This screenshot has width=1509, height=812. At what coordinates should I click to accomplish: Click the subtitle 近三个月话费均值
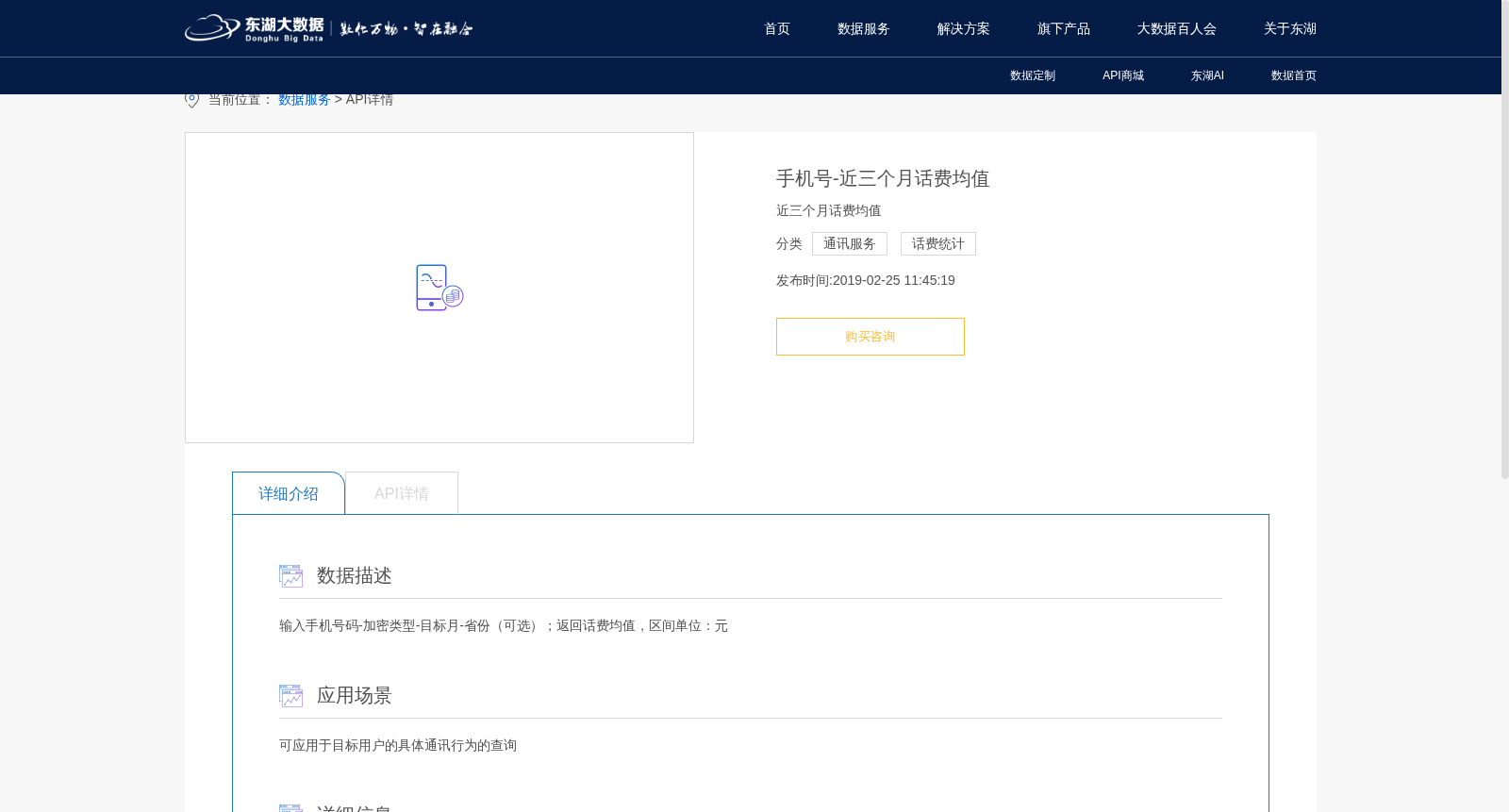(829, 210)
